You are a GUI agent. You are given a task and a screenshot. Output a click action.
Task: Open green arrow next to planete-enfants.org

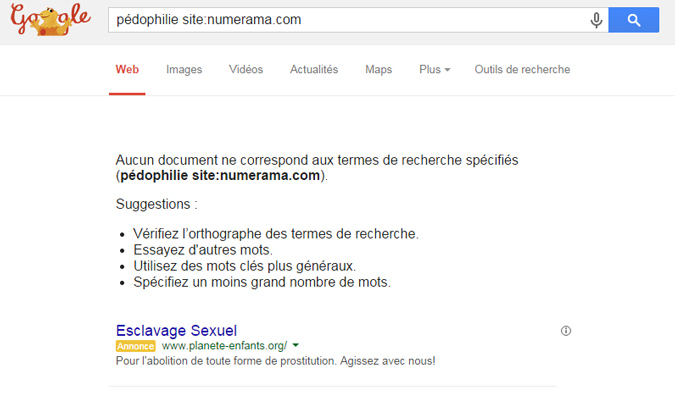295,345
